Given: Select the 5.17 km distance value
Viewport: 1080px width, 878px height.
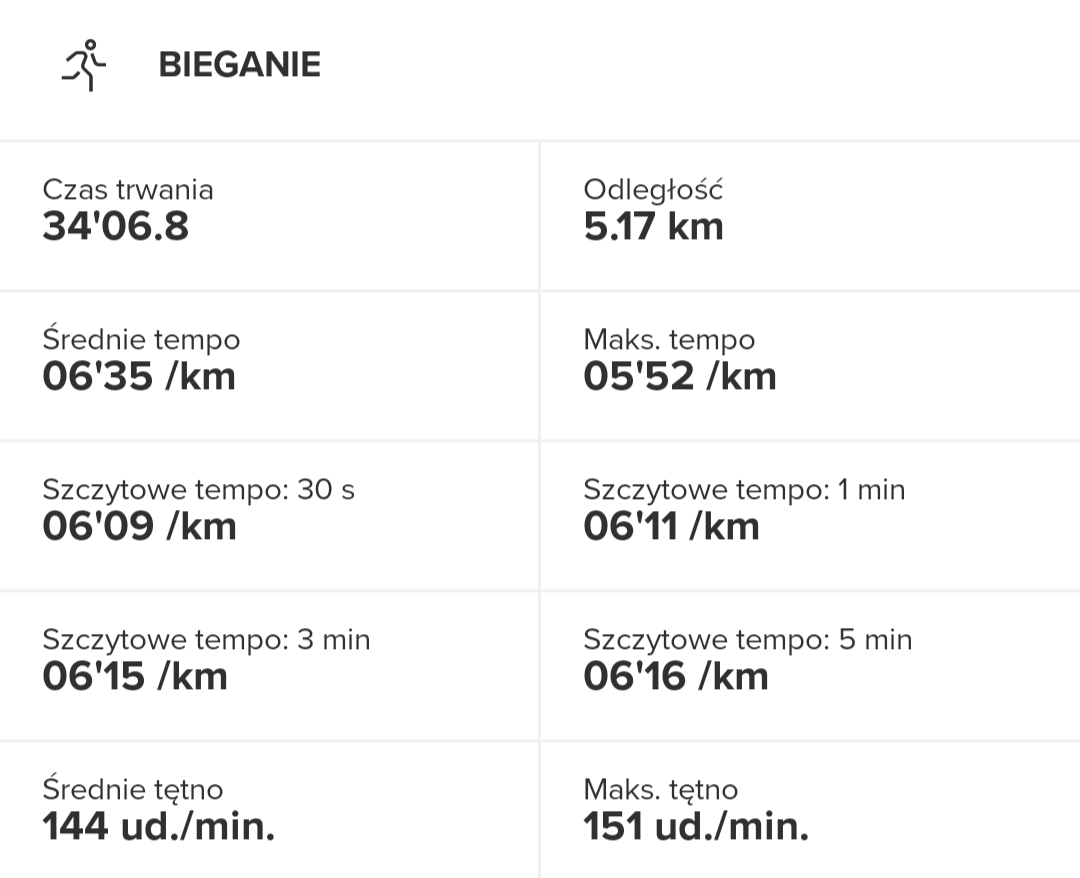Looking at the screenshot, I should (653, 227).
